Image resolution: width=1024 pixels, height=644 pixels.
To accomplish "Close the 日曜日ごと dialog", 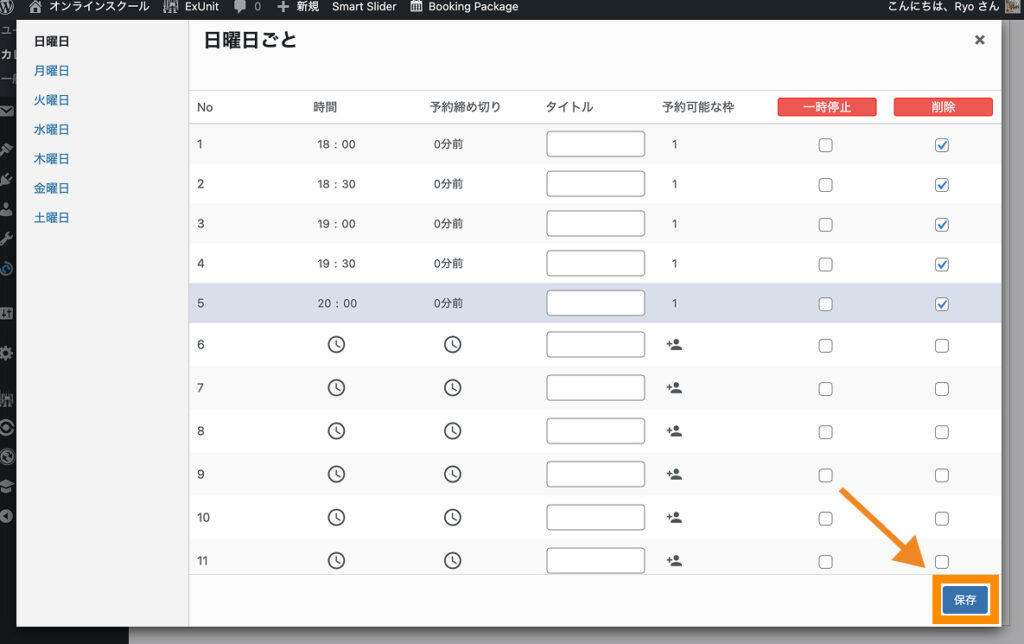I will tap(979, 40).
